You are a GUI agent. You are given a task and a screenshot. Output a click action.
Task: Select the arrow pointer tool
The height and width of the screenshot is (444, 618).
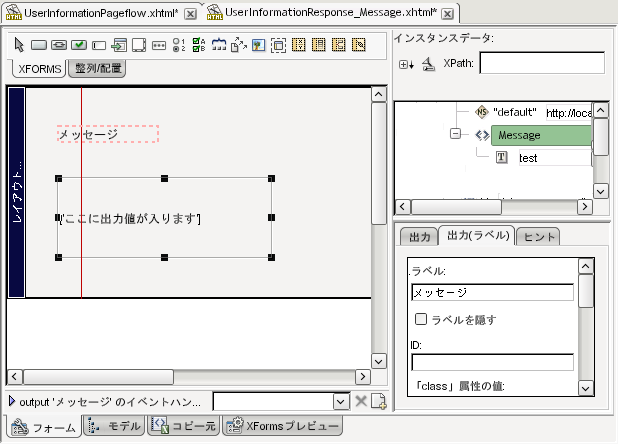[19, 45]
